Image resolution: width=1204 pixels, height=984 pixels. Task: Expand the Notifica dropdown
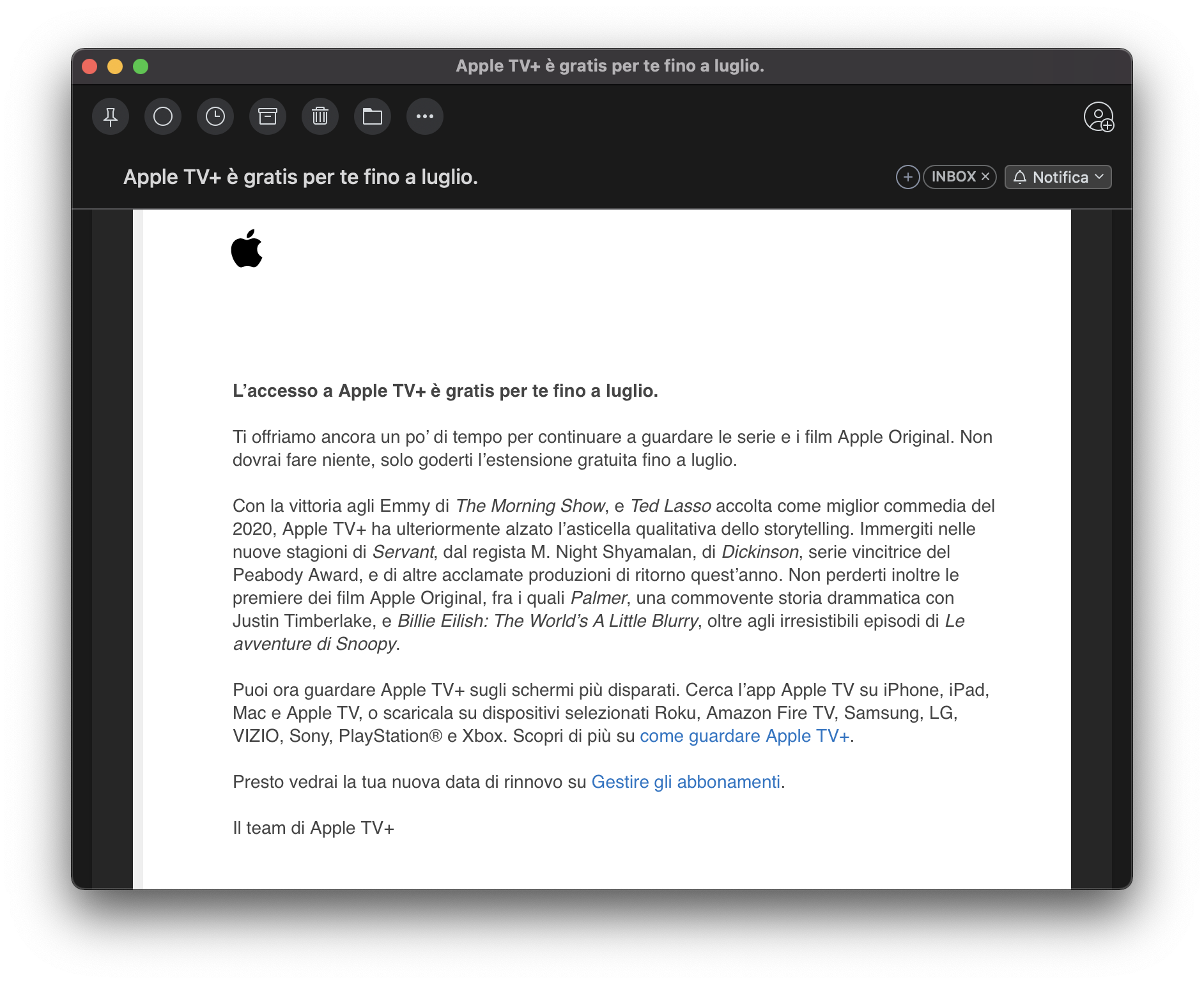pos(1058,177)
